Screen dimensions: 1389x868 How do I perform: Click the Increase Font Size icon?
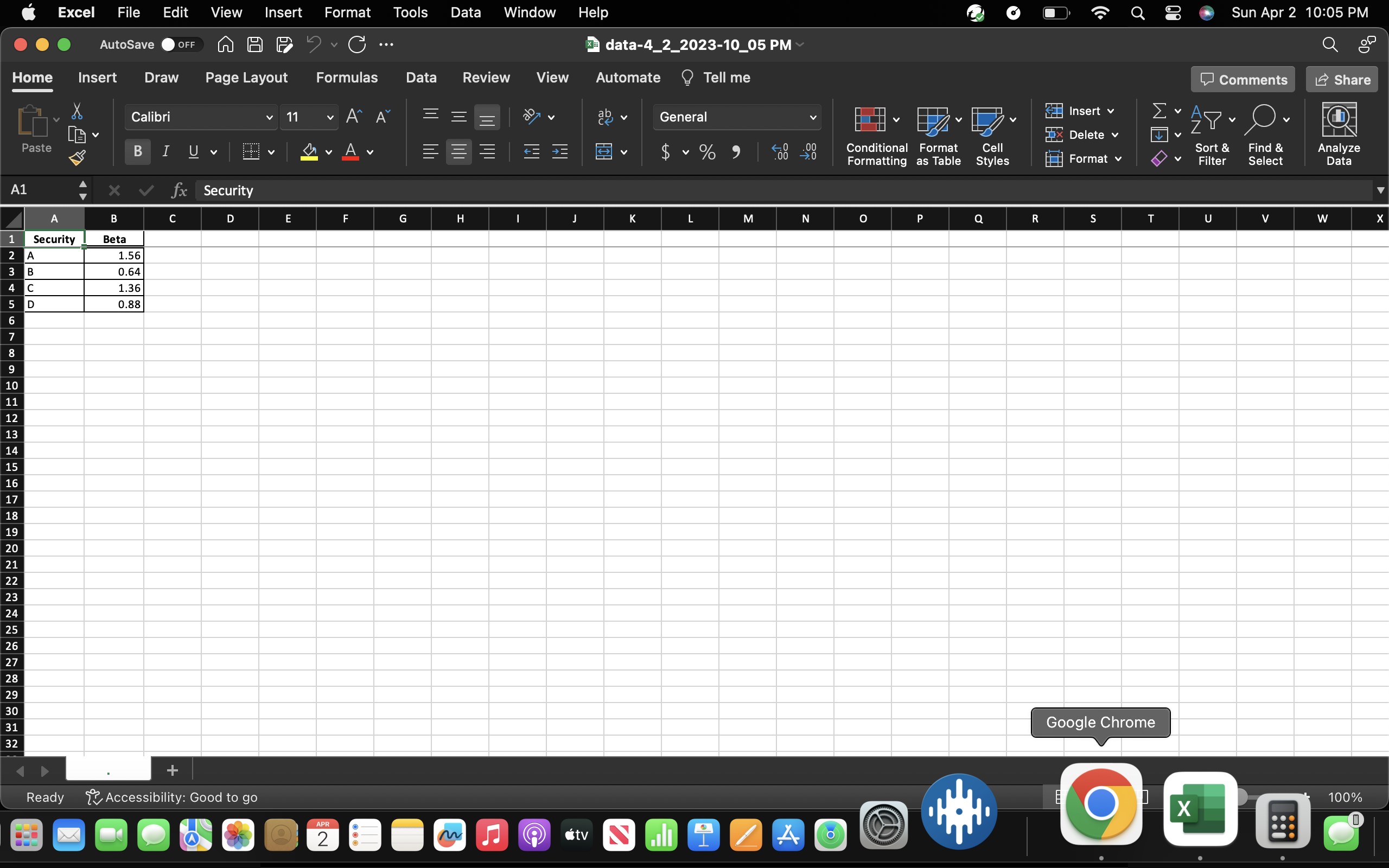(354, 117)
